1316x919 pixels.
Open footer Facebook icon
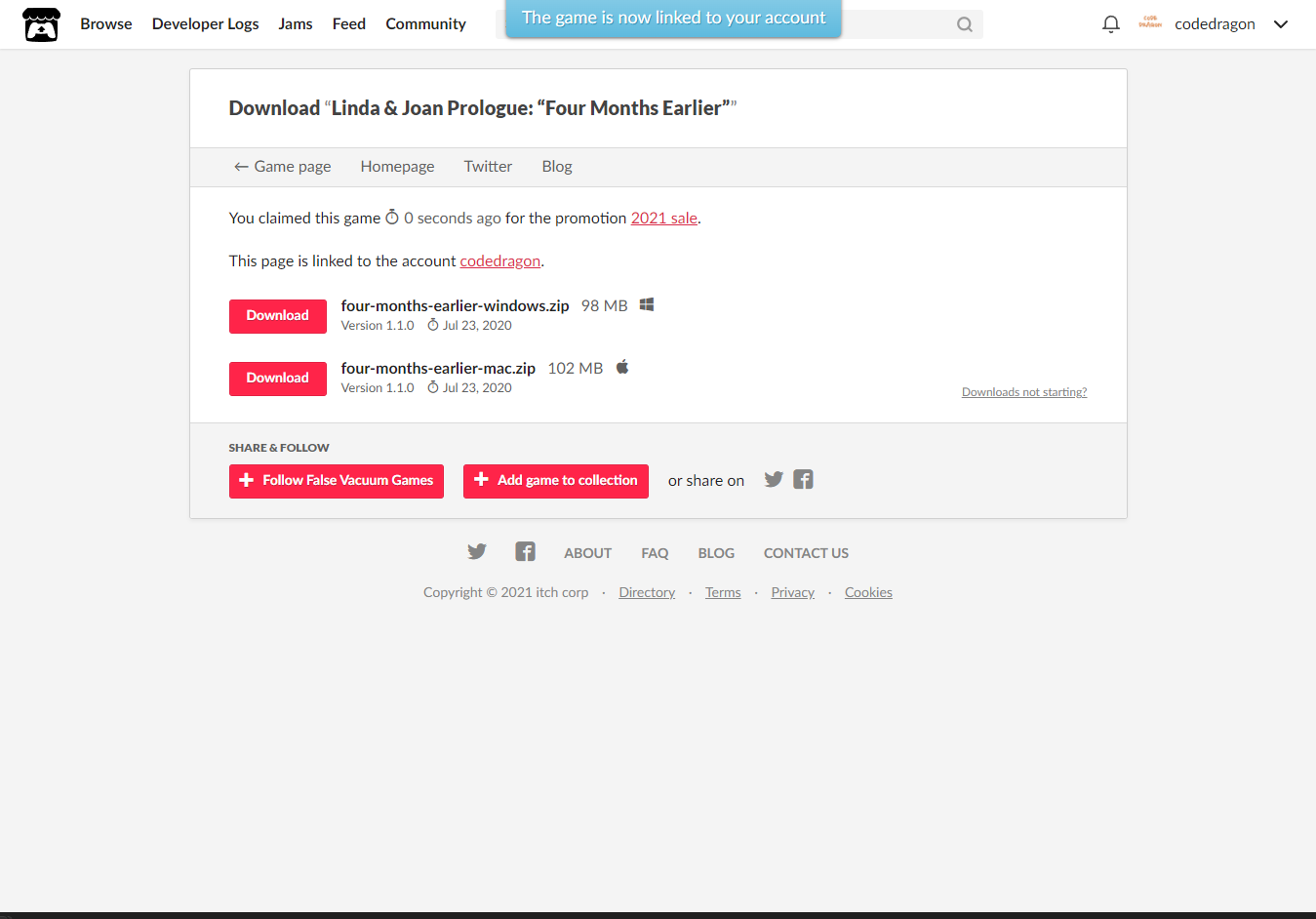(x=526, y=552)
